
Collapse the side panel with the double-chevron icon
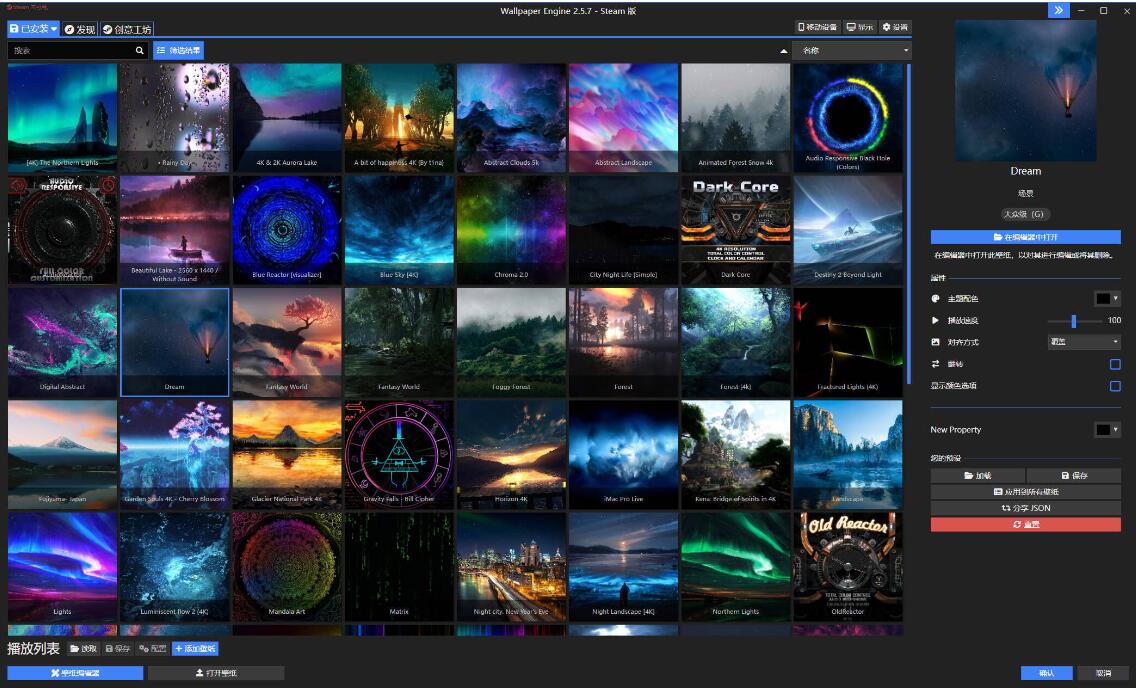pos(1058,10)
